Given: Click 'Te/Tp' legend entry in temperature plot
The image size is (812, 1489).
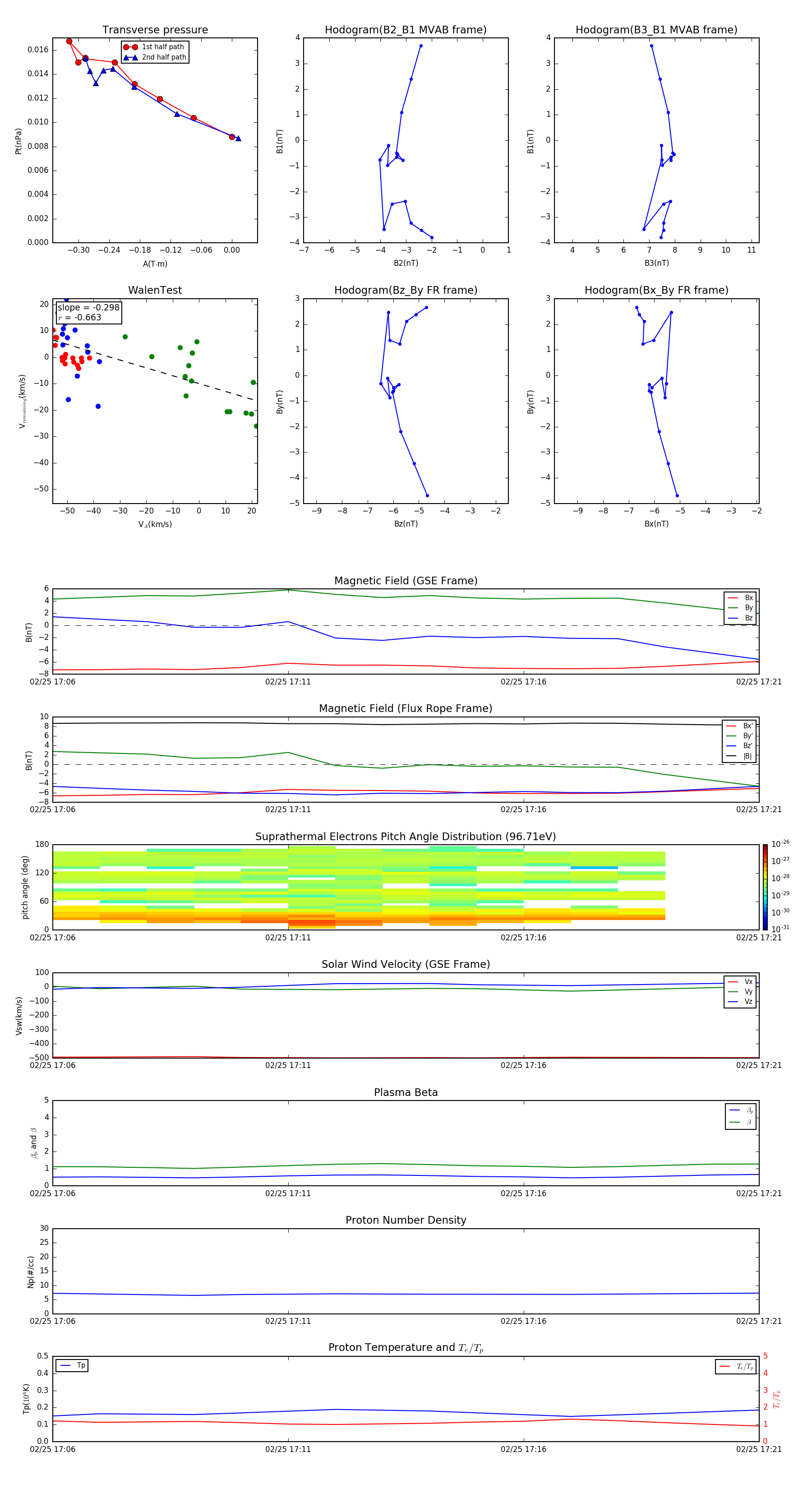Looking at the screenshot, I should pyautogui.click(x=736, y=1366).
